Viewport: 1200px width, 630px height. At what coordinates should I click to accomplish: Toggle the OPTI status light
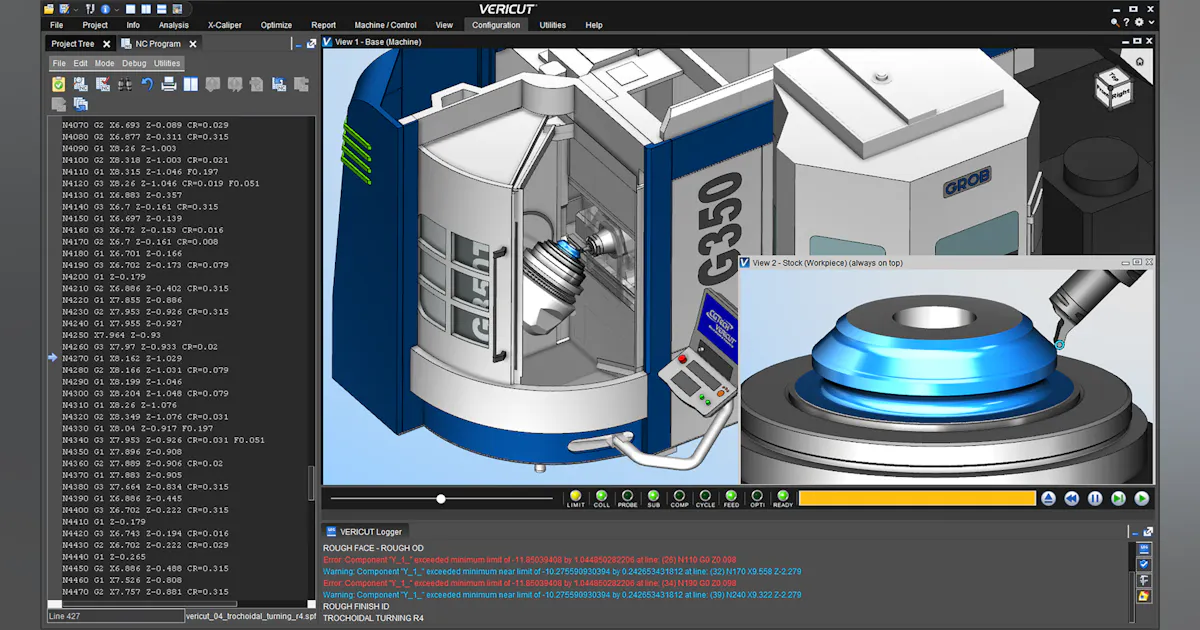[757, 498]
